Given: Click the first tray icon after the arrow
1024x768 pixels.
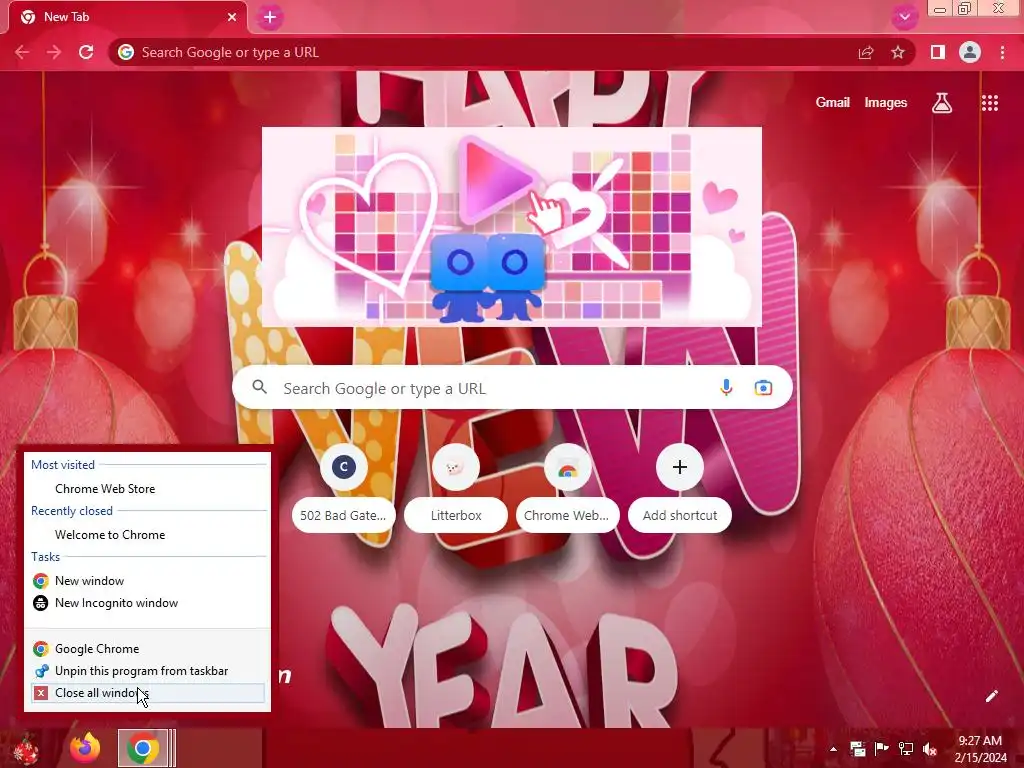Looking at the screenshot, I should [857, 749].
